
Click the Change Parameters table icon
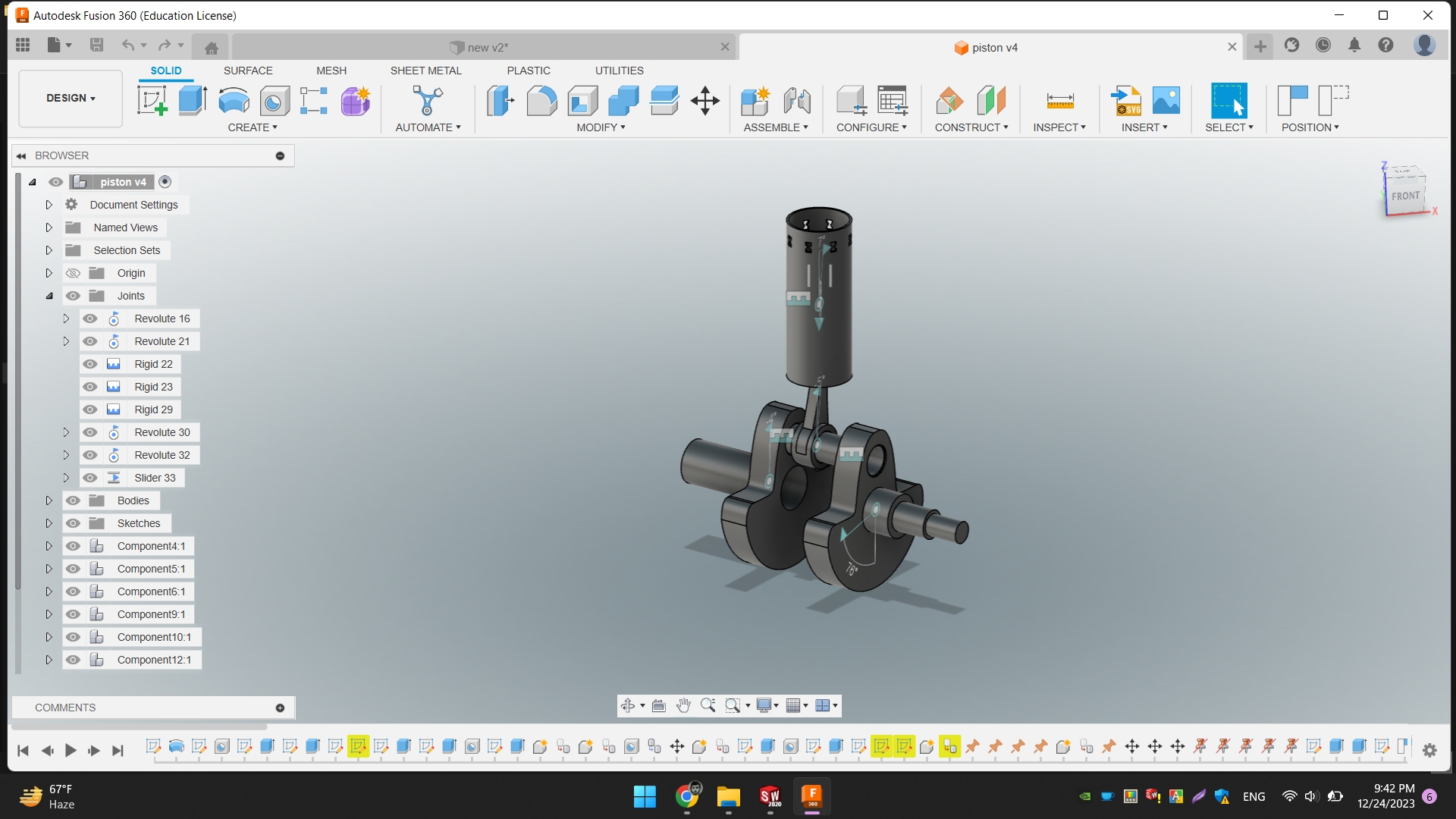pos(893,100)
